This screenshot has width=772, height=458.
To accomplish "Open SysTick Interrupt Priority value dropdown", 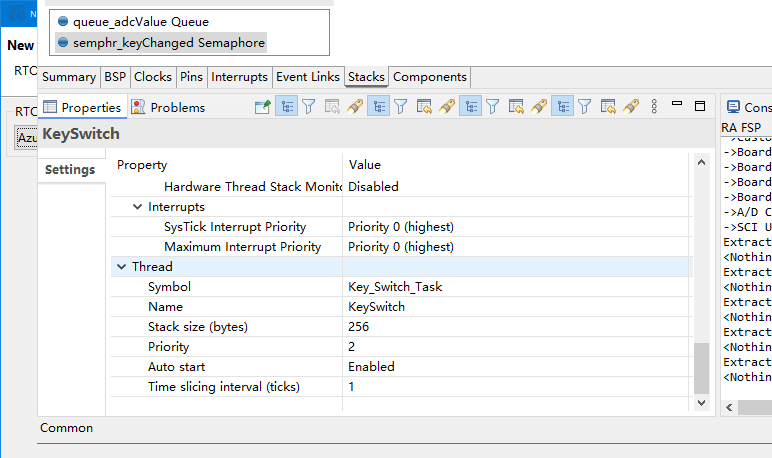I will (517, 227).
